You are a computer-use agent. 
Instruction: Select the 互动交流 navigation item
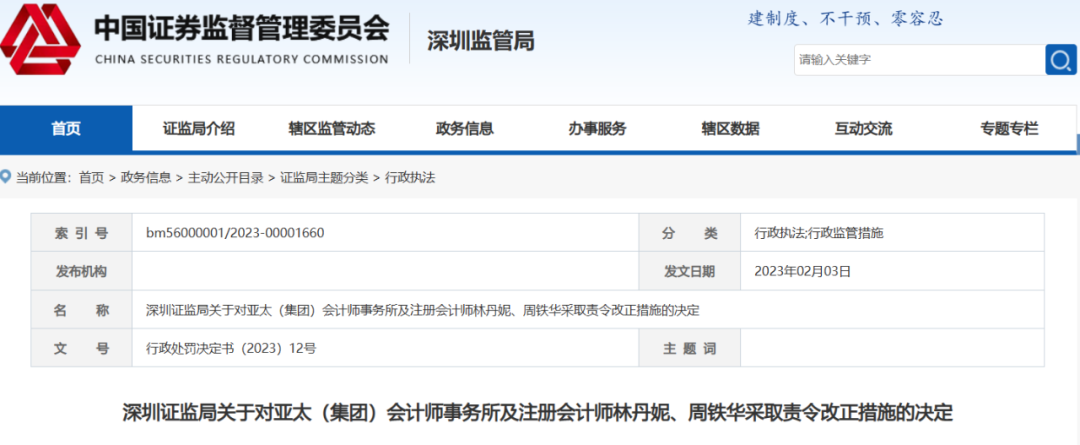pyautogui.click(x=864, y=129)
